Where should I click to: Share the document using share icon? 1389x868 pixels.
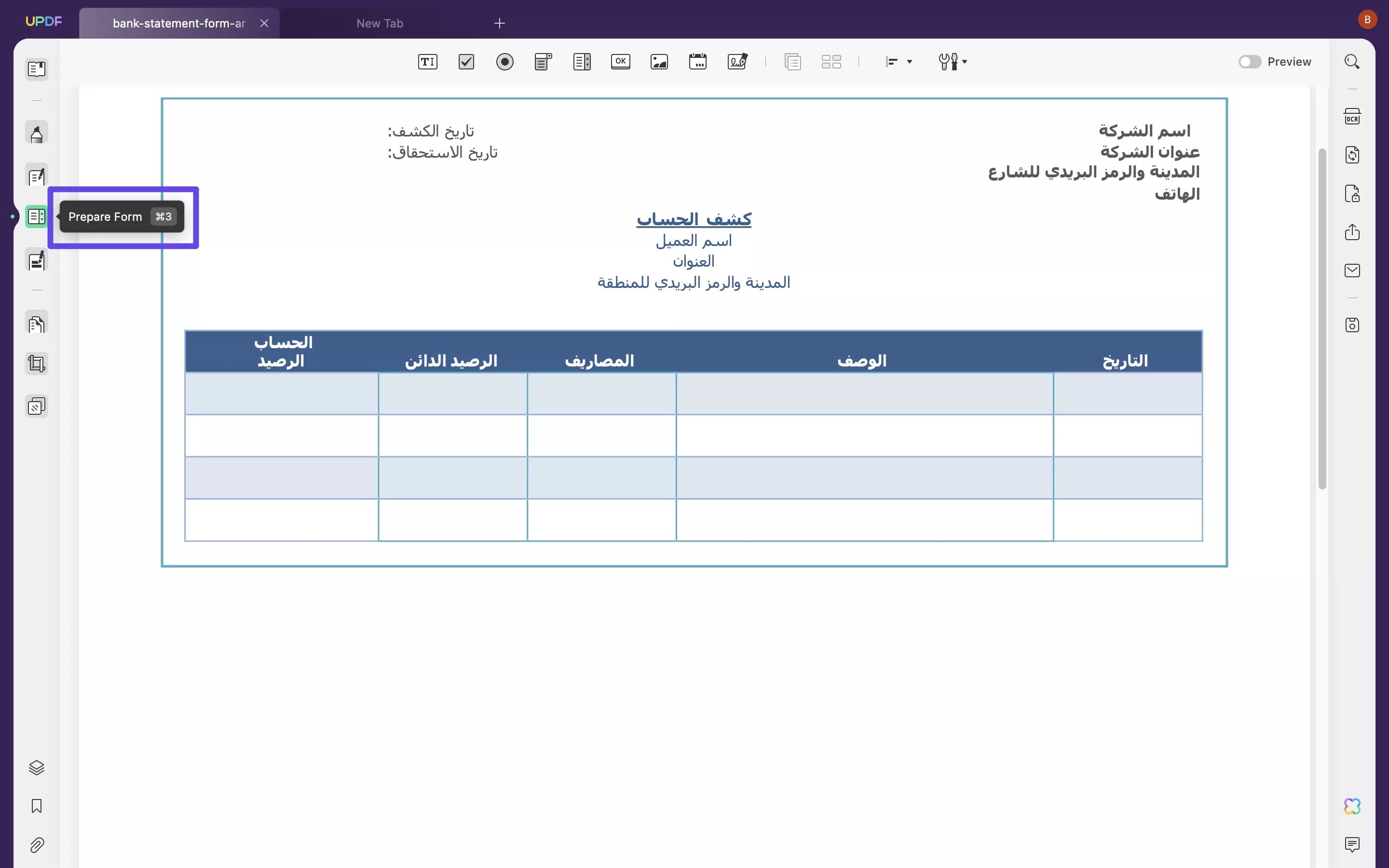[1352, 232]
